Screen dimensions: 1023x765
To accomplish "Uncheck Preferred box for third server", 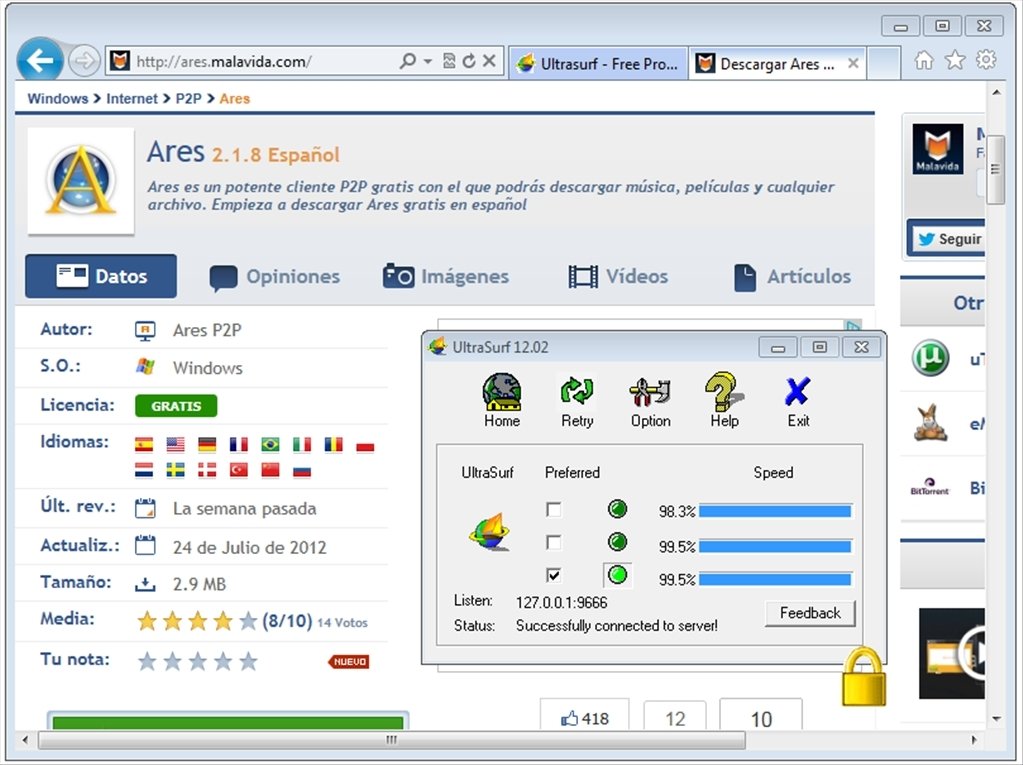I will 553,575.
